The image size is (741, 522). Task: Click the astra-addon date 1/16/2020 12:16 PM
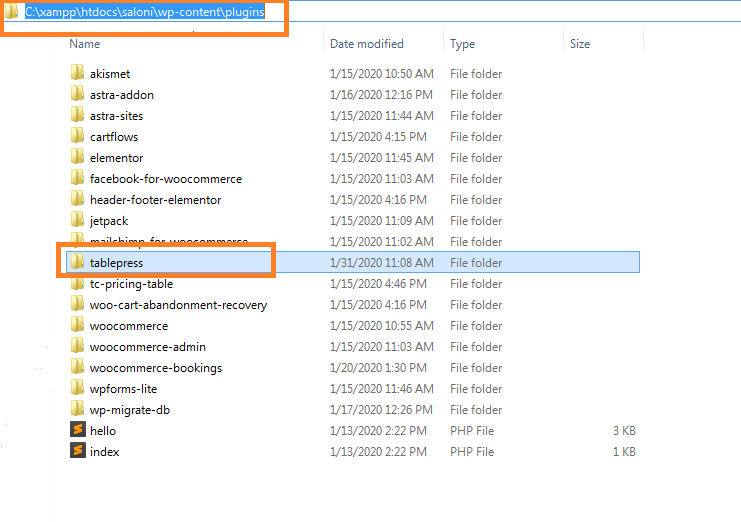click(x=381, y=95)
